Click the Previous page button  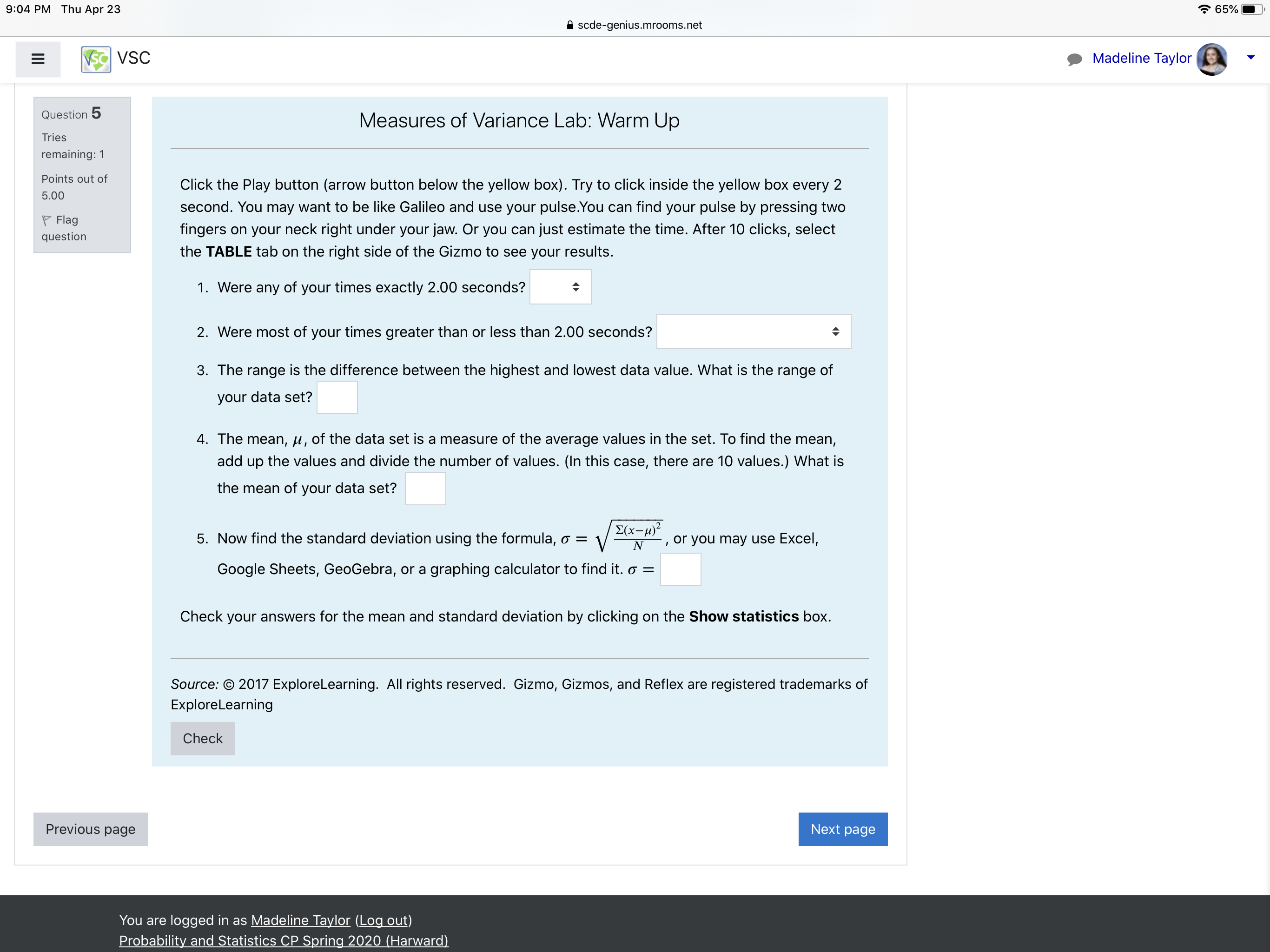point(90,829)
